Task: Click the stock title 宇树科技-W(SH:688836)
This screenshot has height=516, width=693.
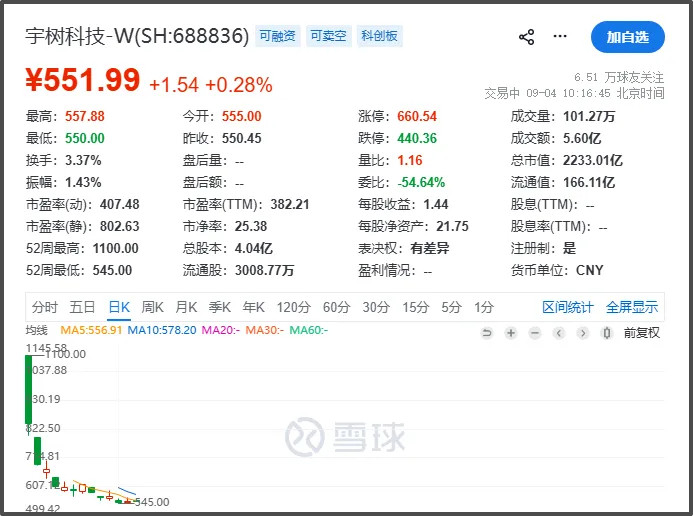Action: click(137, 36)
